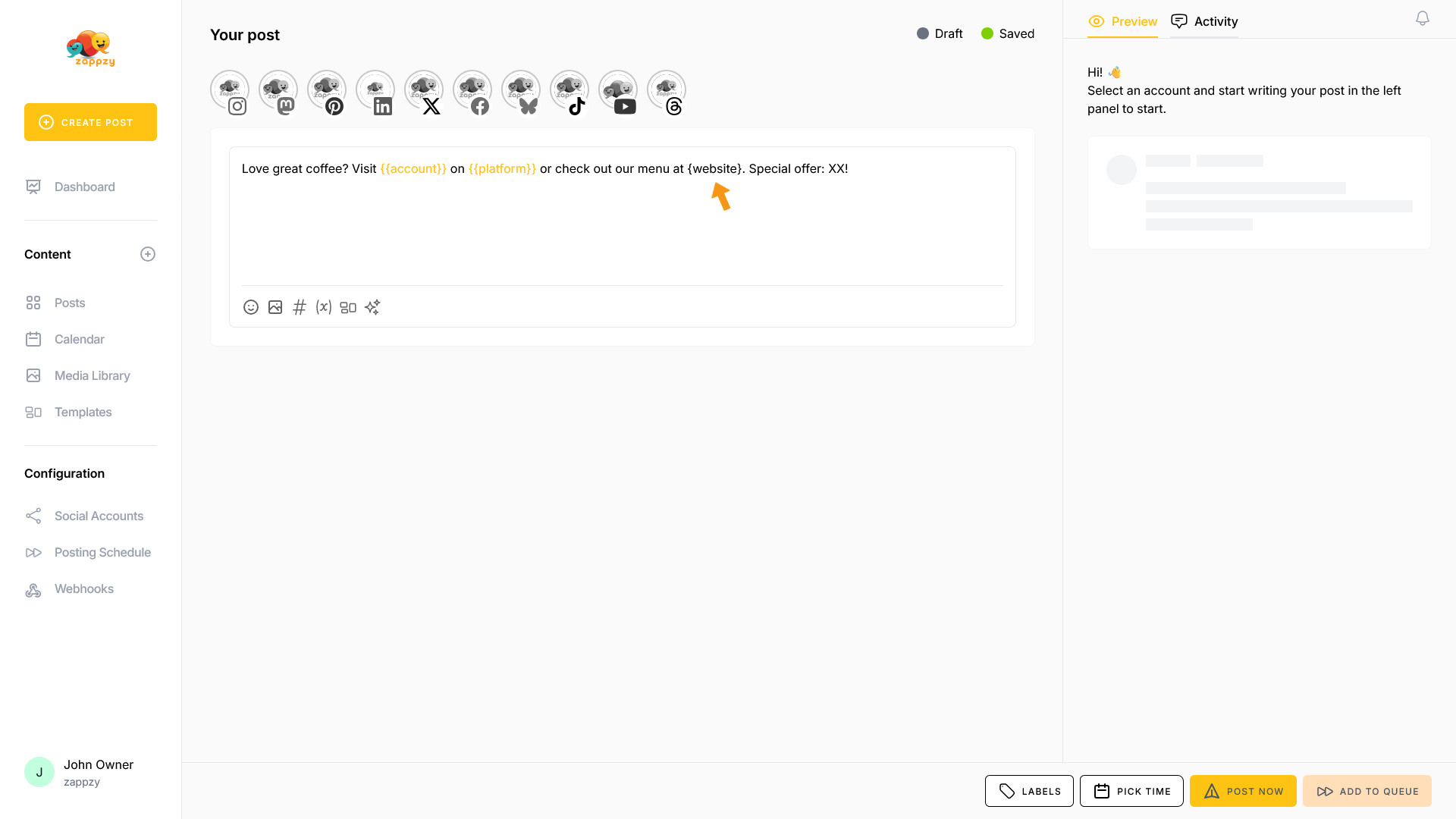Open the Pick Time scheduler
This screenshot has width=1456, height=819.
click(1131, 791)
